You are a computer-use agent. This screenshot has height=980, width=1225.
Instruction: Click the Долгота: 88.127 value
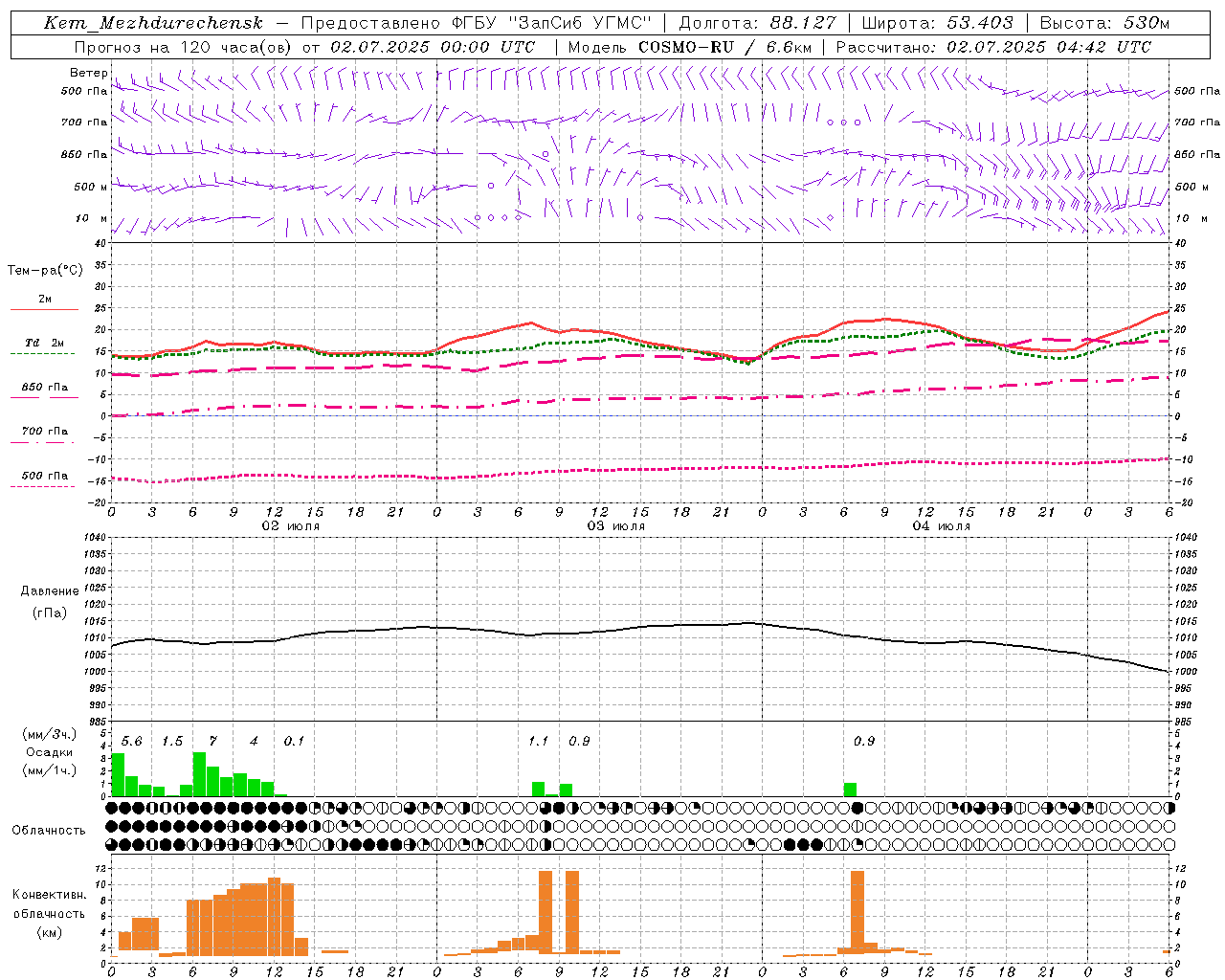(757, 23)
